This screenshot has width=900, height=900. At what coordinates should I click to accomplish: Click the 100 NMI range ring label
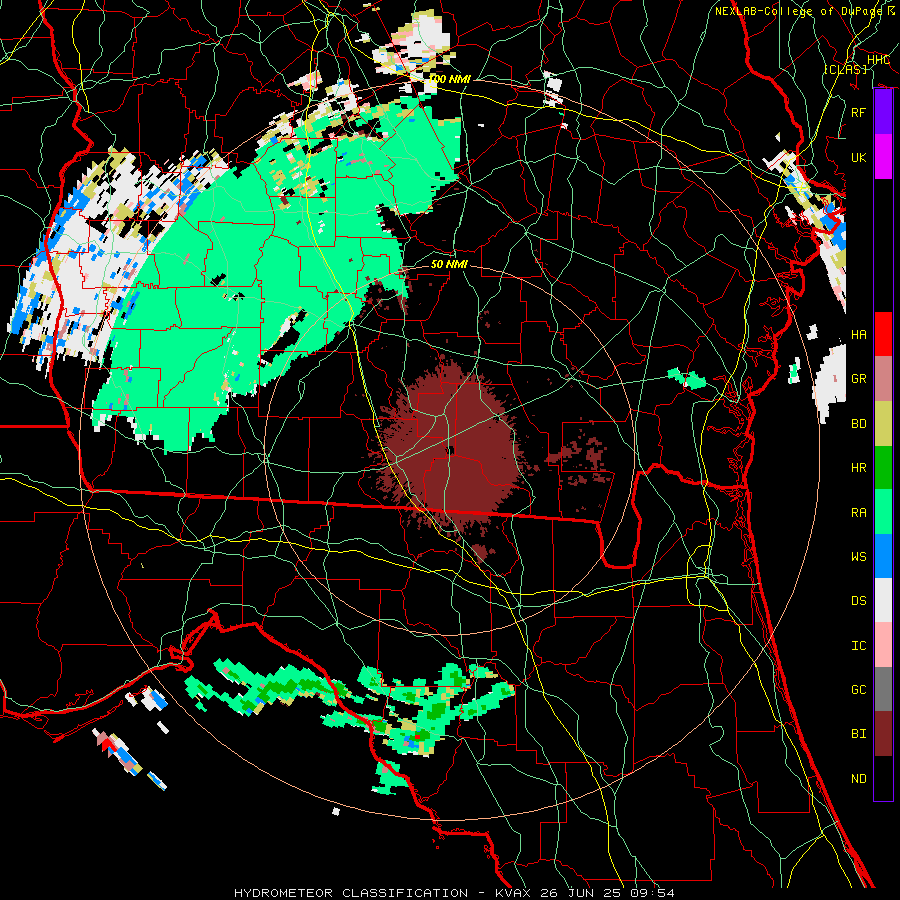coord(449,79)
